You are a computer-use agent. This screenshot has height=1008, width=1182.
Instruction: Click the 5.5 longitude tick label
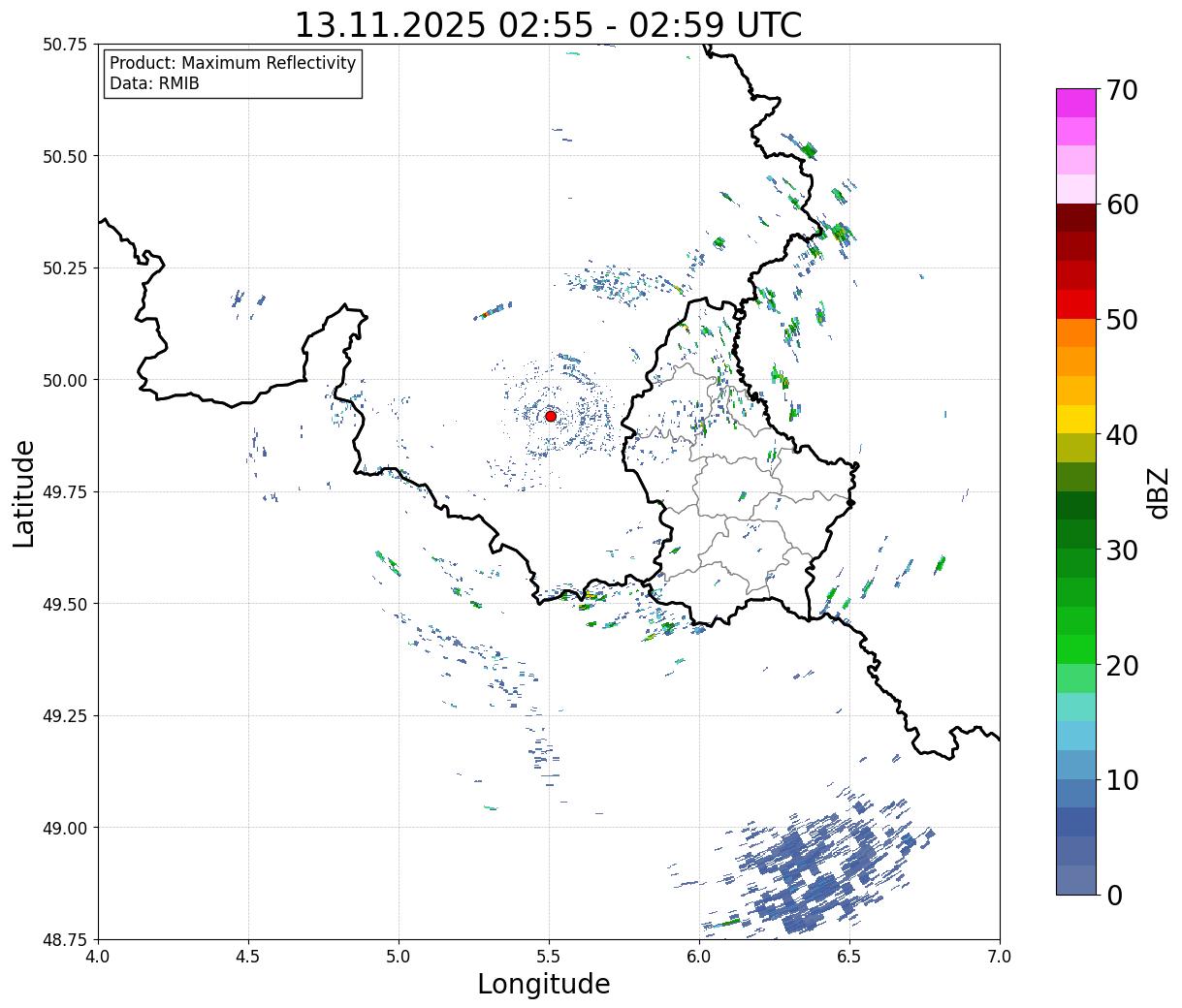[549, 957]
